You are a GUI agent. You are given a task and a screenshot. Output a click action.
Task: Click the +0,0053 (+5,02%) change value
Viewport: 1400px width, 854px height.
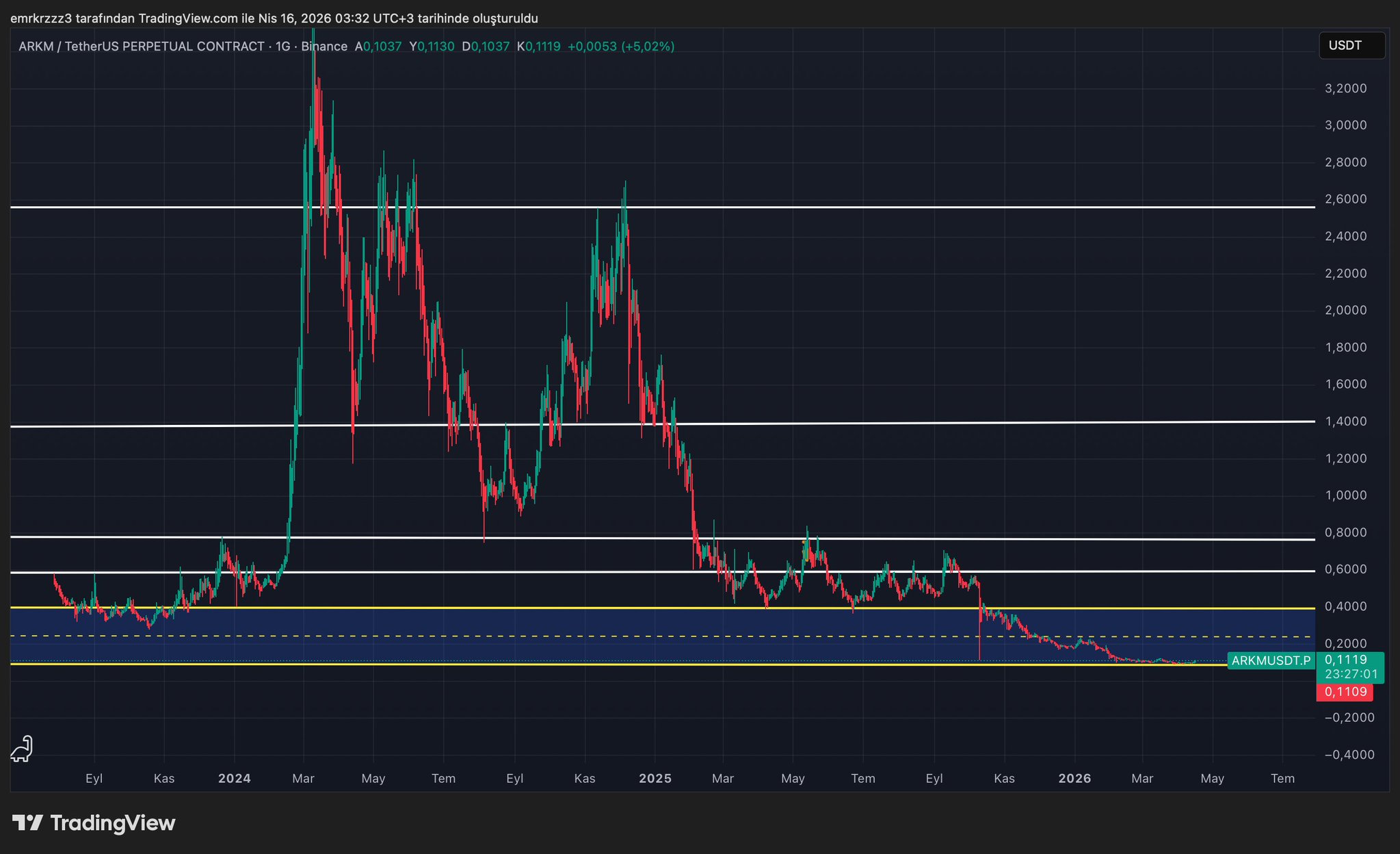click(x=621, y=47)
